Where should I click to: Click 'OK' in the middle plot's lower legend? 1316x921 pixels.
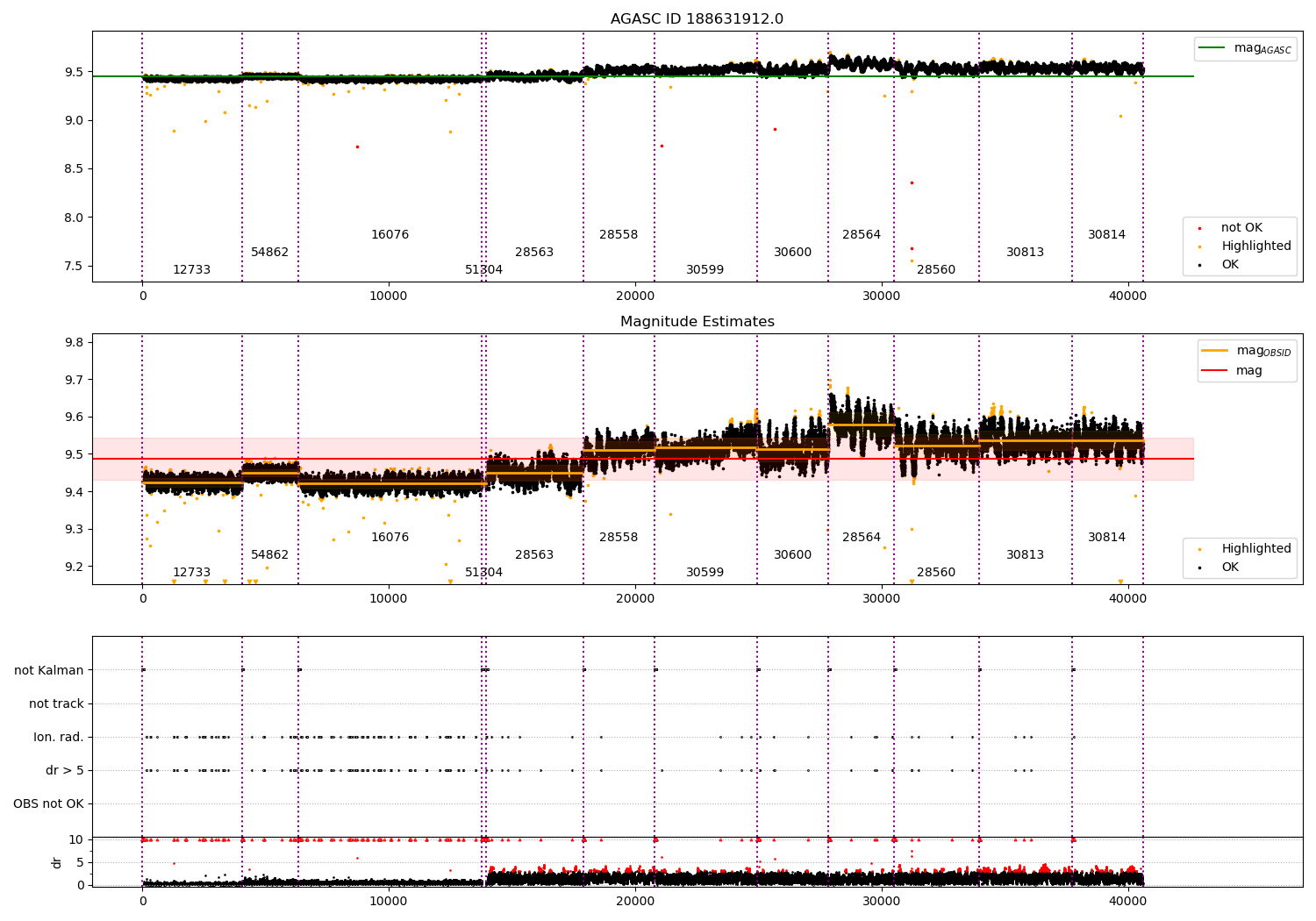point(1230,568)
